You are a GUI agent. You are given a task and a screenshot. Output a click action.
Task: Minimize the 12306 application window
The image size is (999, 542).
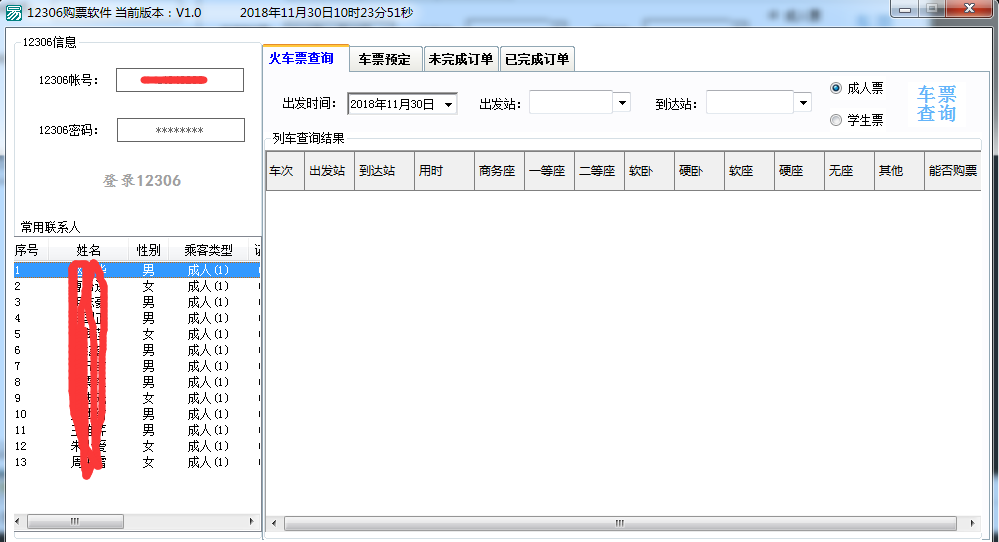click(905, 9)
